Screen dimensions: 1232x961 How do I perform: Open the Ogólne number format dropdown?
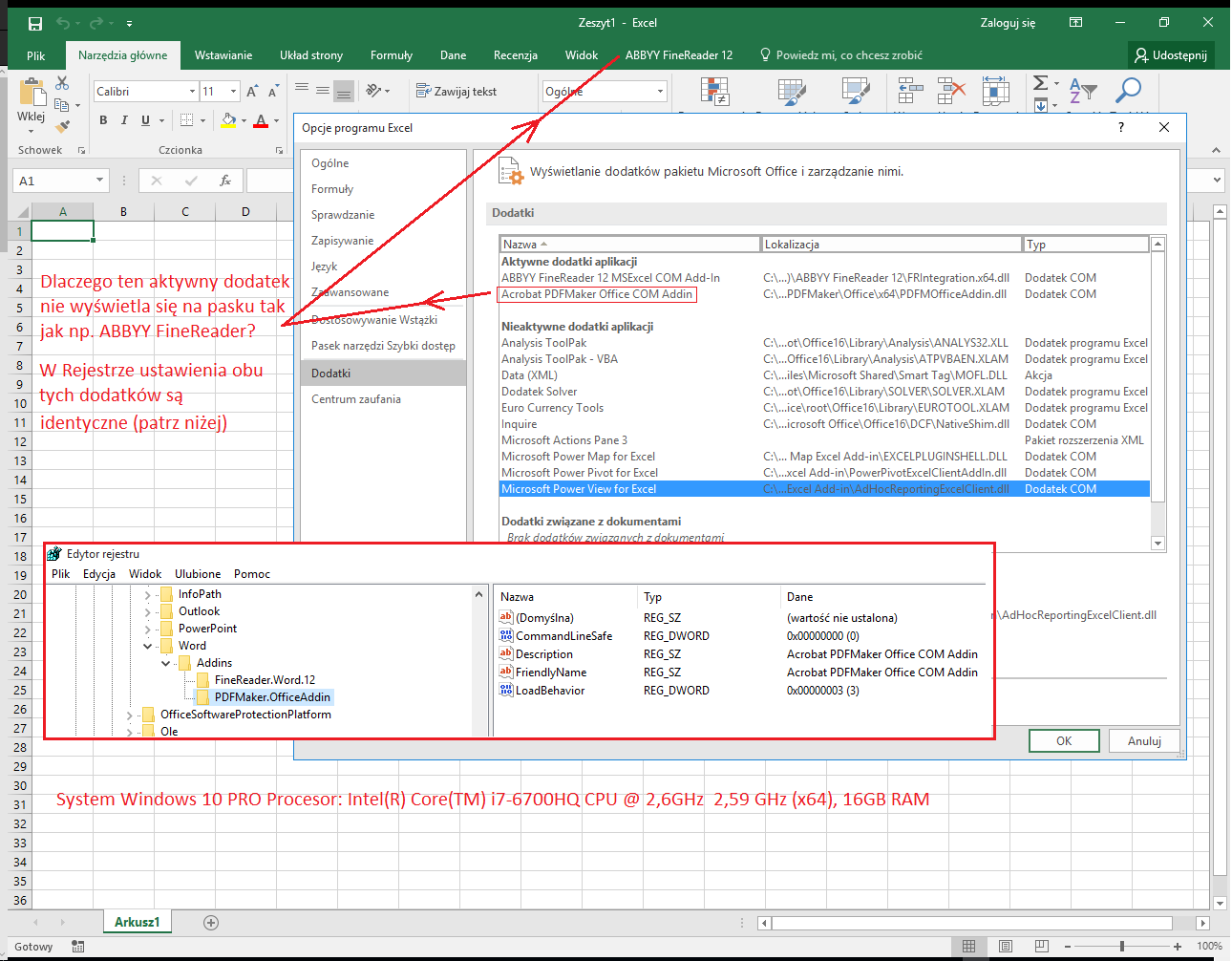(660, 92)
